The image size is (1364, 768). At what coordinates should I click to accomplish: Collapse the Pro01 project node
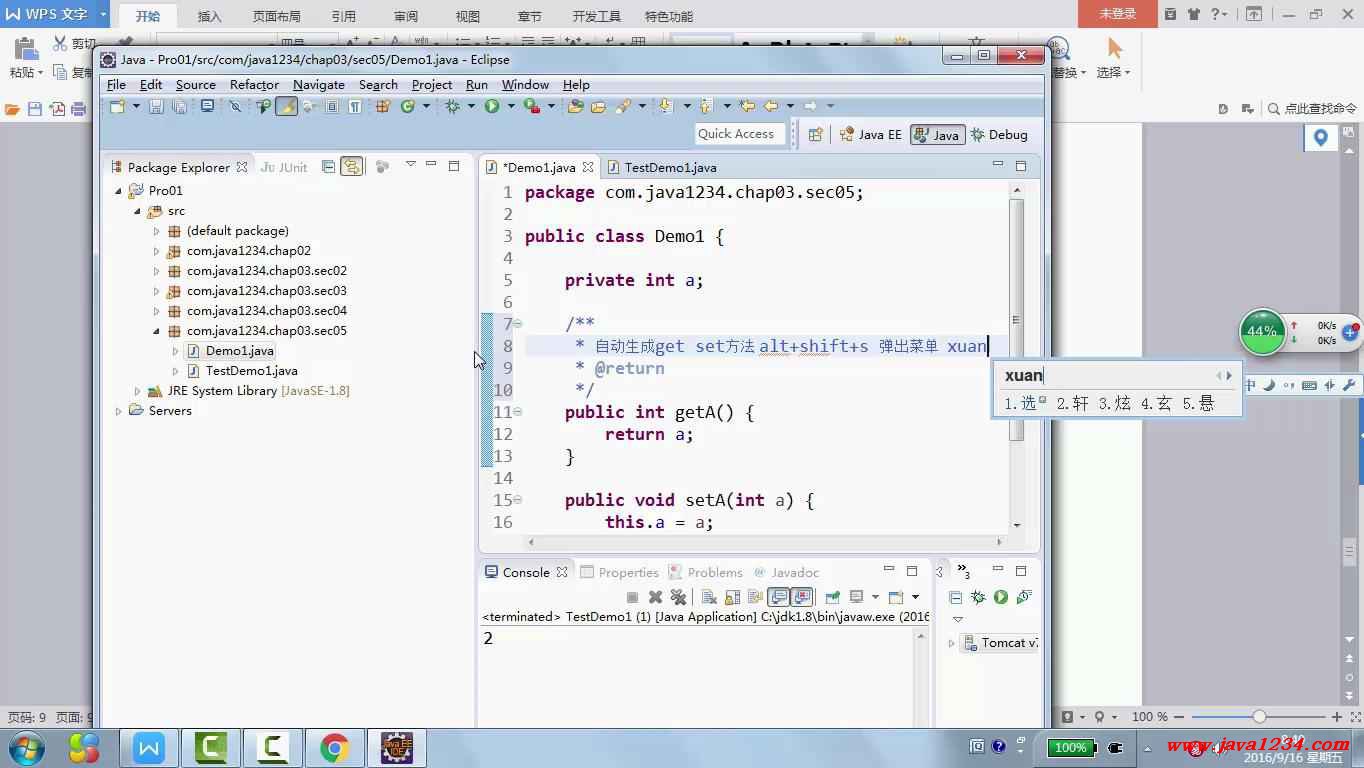pos(119,190)
